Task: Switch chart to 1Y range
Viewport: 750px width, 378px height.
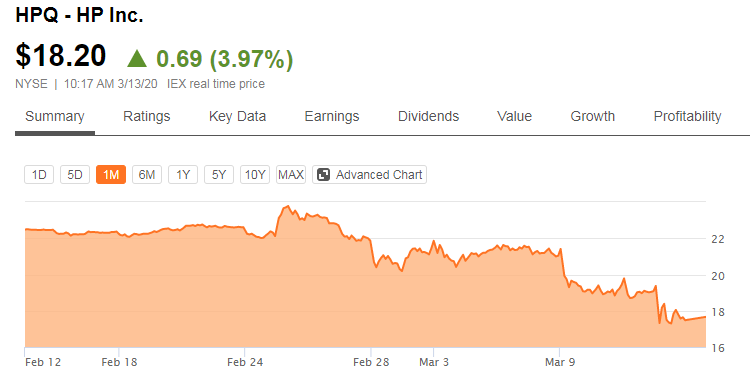Action: click(183, 175)
